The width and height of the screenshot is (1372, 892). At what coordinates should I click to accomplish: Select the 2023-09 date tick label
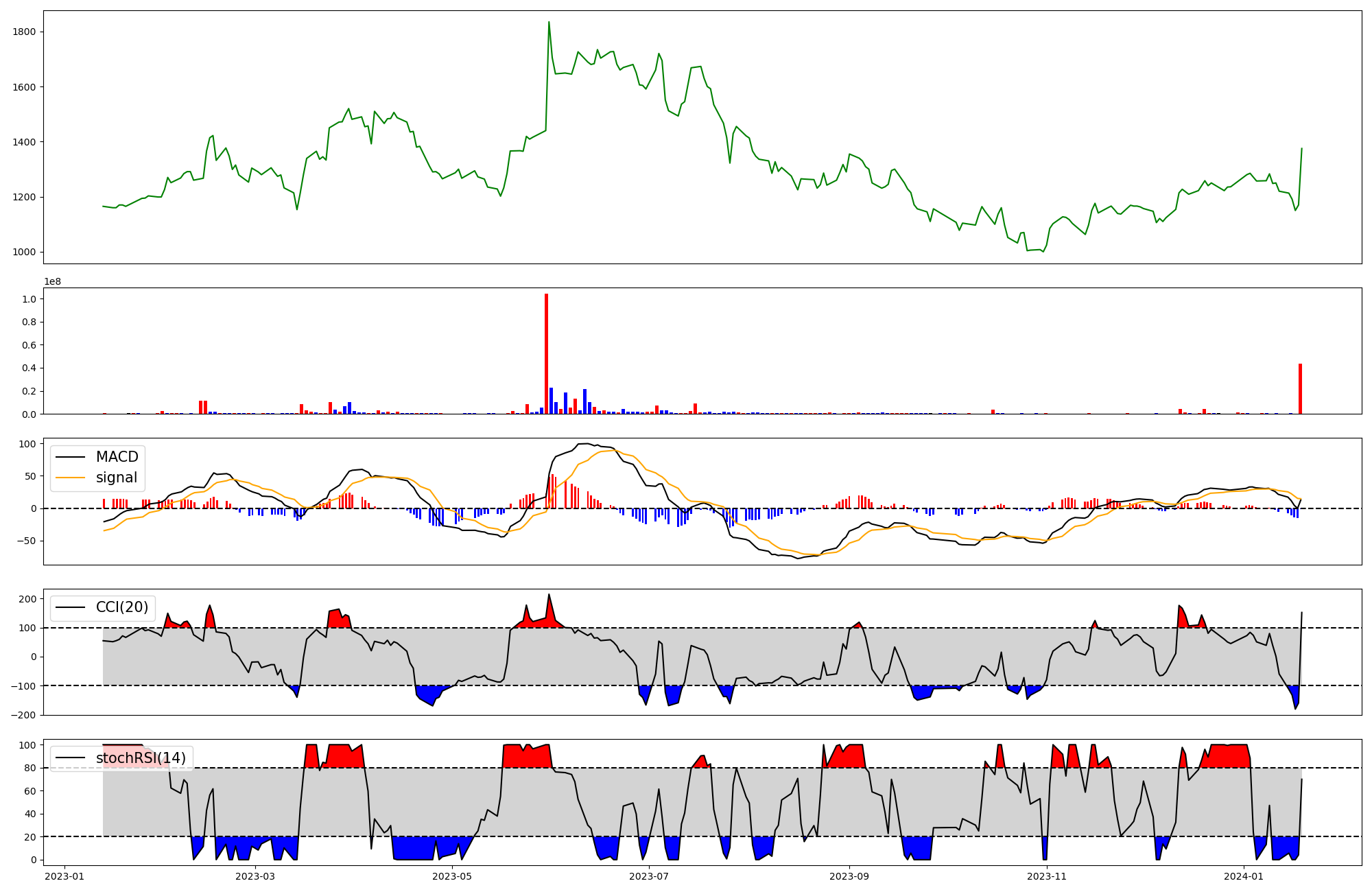click(849, 876)
